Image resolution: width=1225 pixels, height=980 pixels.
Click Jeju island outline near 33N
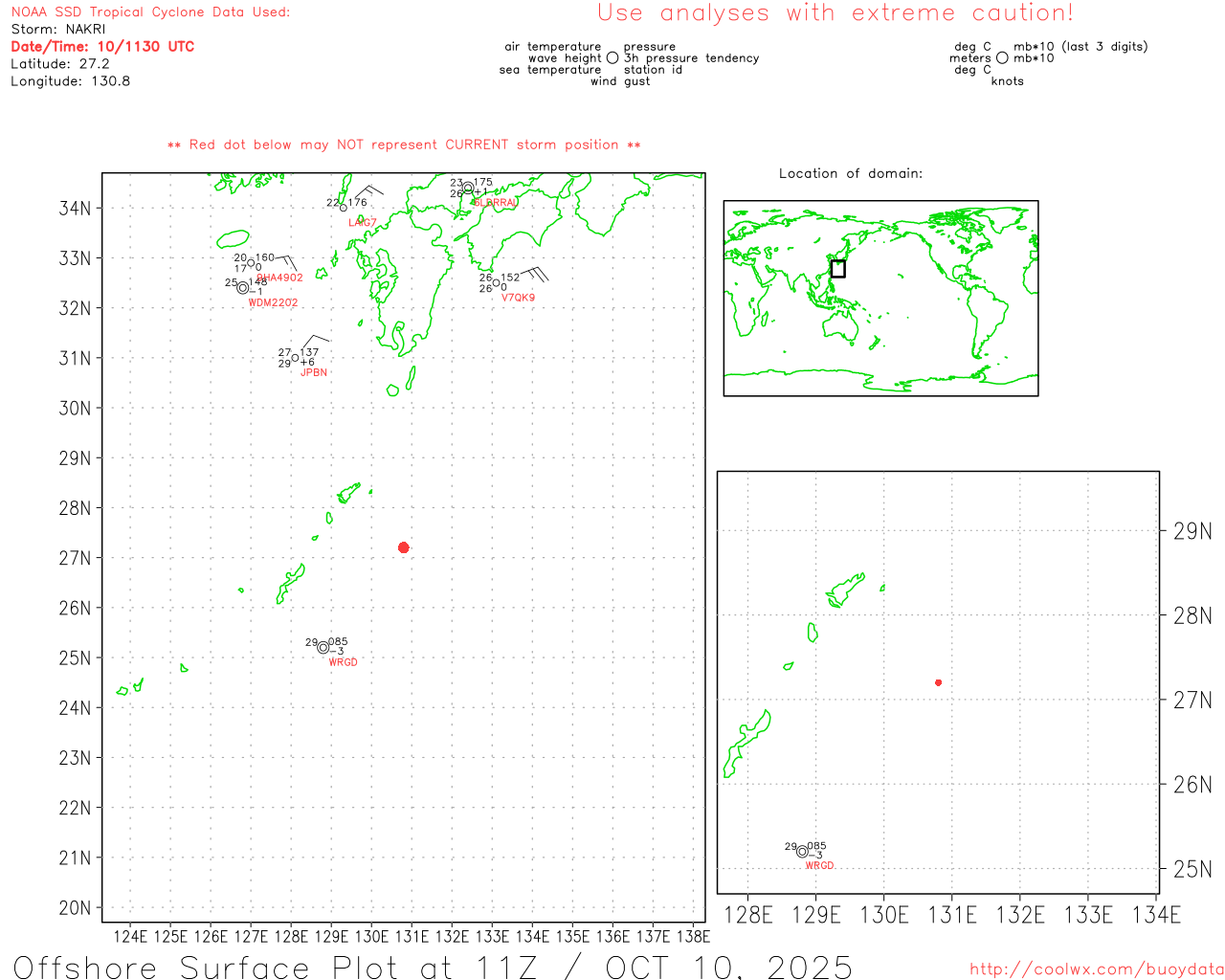[x=233, y=239]
